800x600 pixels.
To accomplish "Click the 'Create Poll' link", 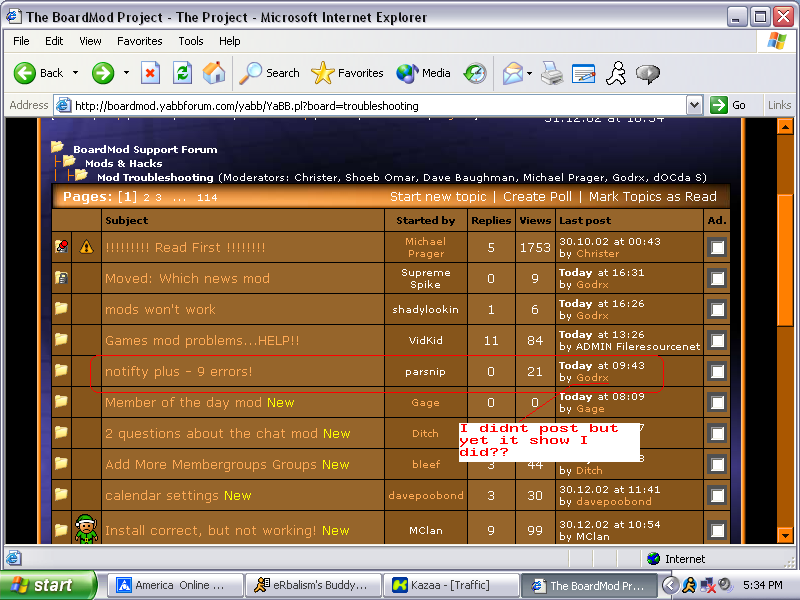I will pos(537,196).
